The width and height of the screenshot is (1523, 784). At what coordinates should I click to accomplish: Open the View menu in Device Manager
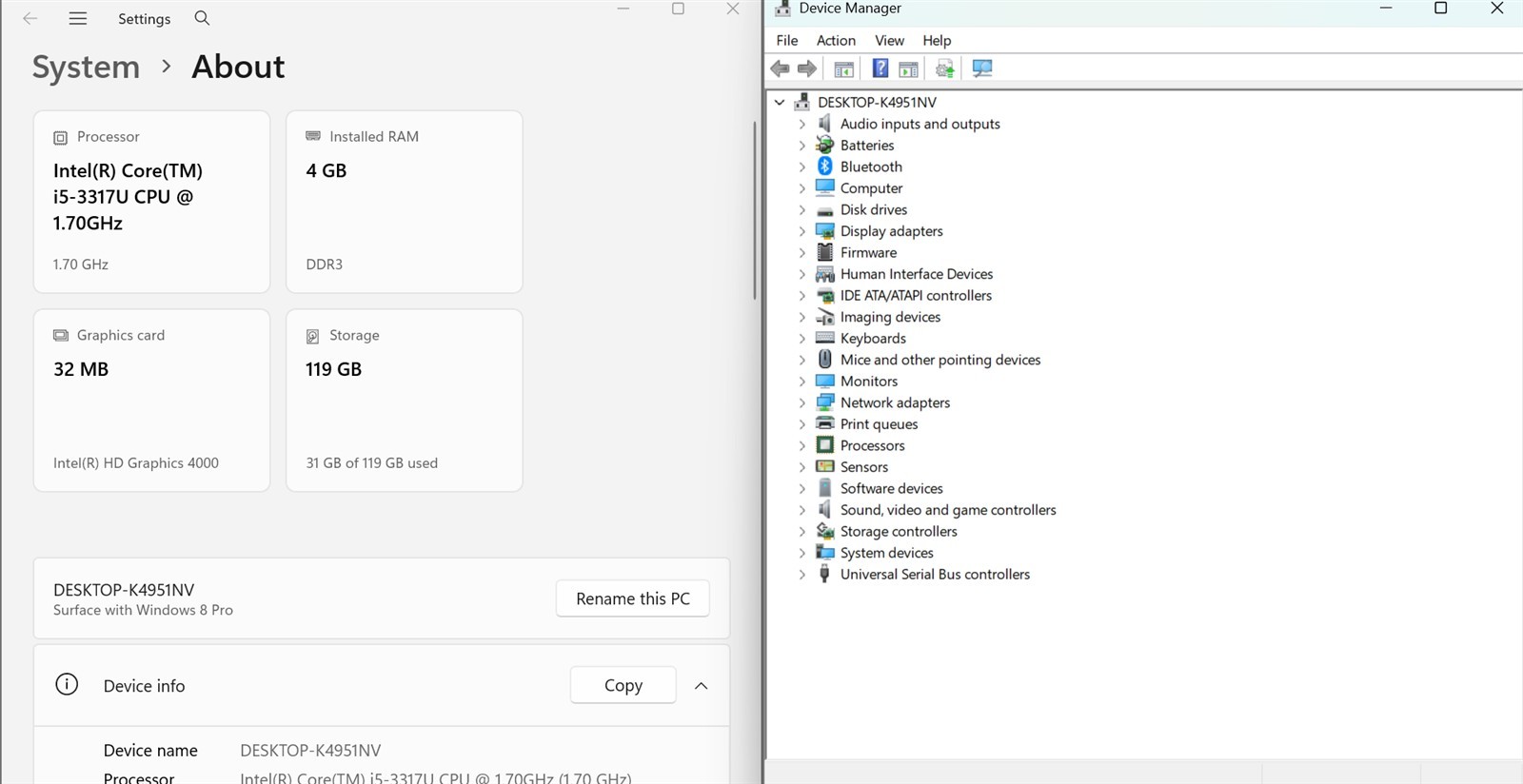click(x=889, y=40)
